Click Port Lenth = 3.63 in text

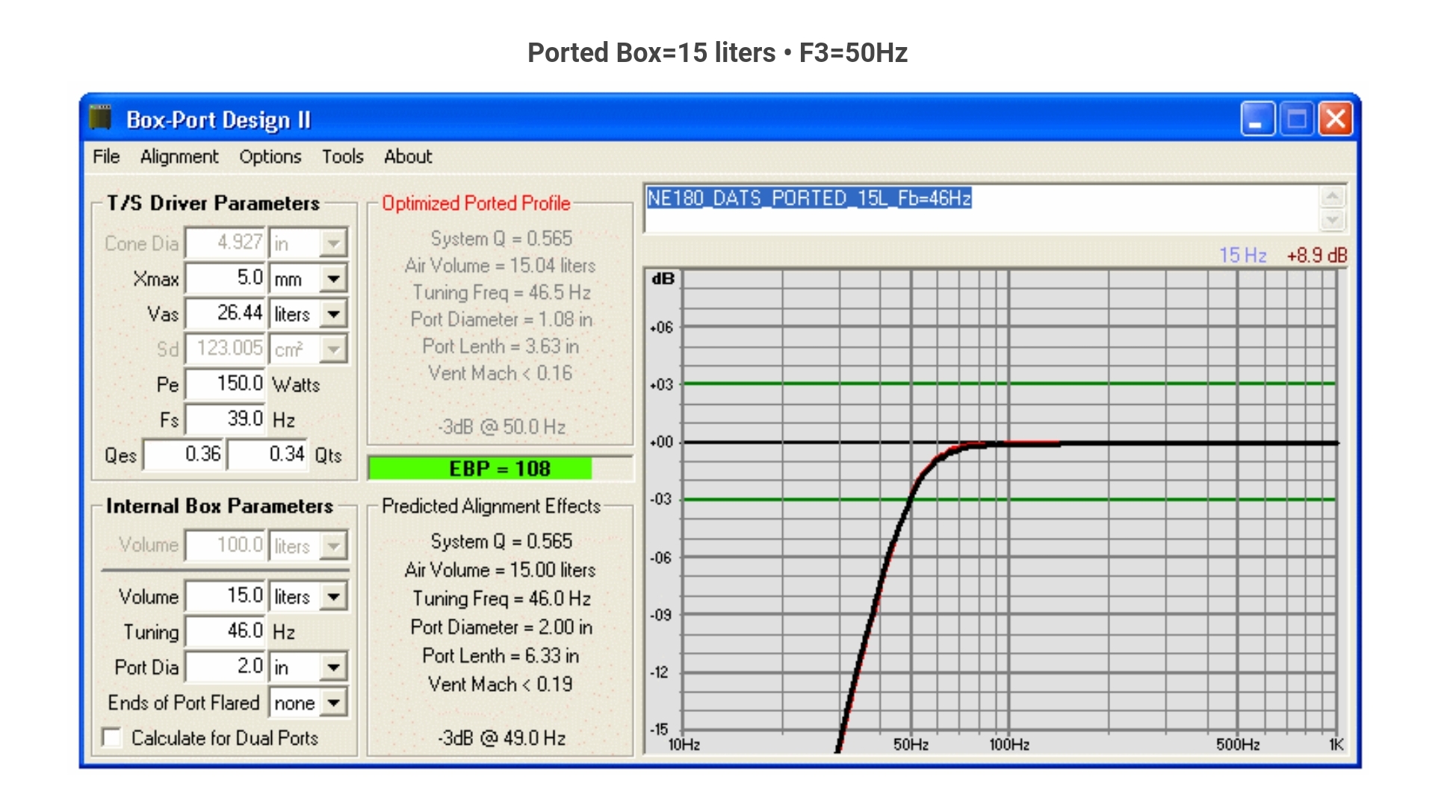[501, 346]
